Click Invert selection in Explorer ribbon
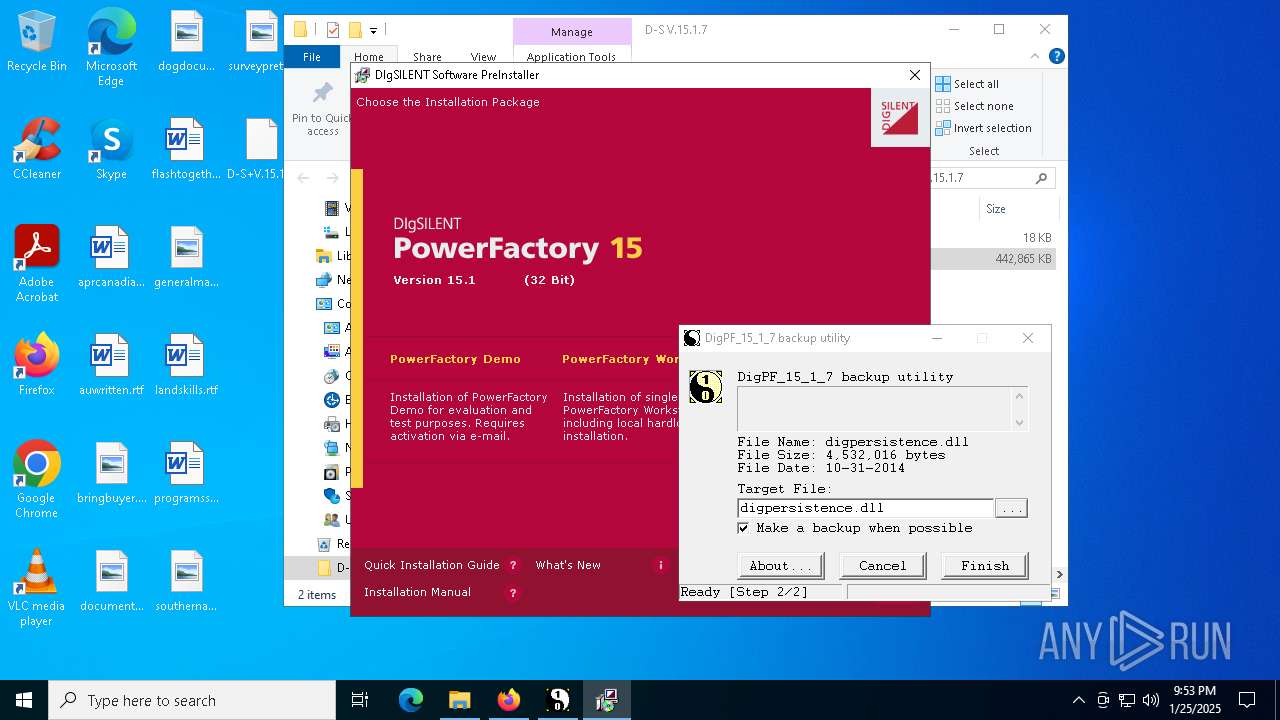The width and height of the screenshot is (1280, 720). [983, 128]
